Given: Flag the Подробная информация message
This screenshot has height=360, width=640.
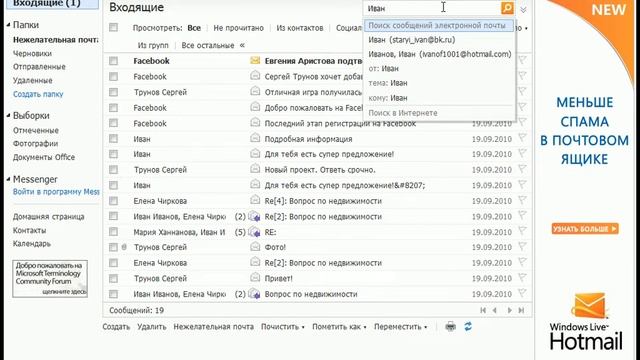Looking at the screenshot, I should (522, 138).
